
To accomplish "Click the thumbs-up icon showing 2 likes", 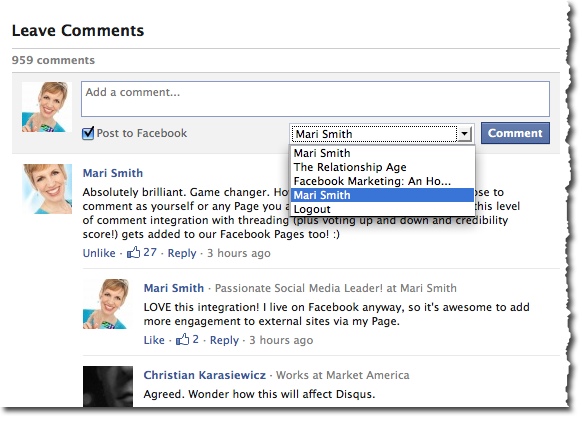I will (x=182, y=339).
